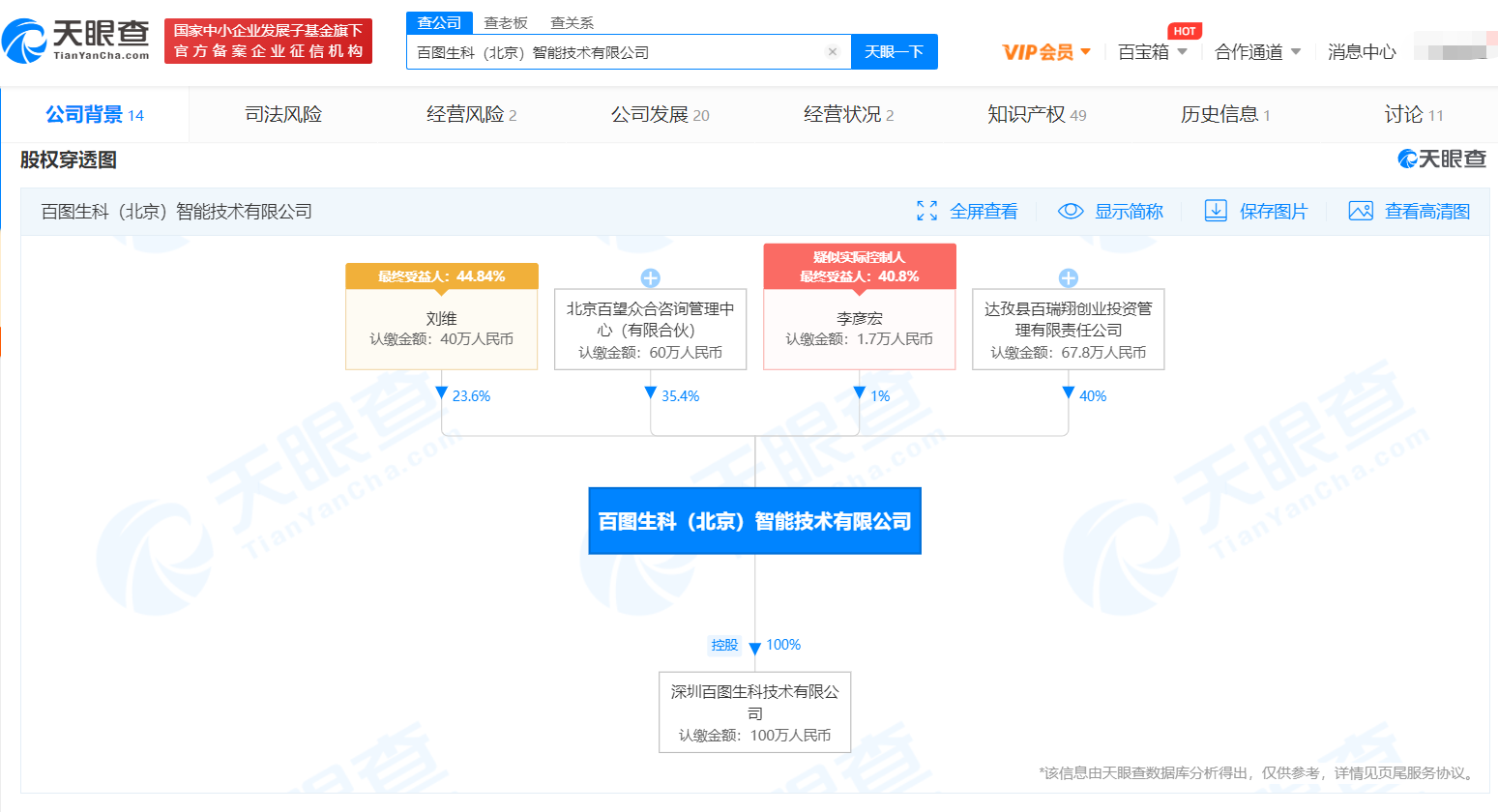This screenshot has height=812, width=1498.
Task: Click the TianYanCha logo
Action: click(x=75, y=40)
